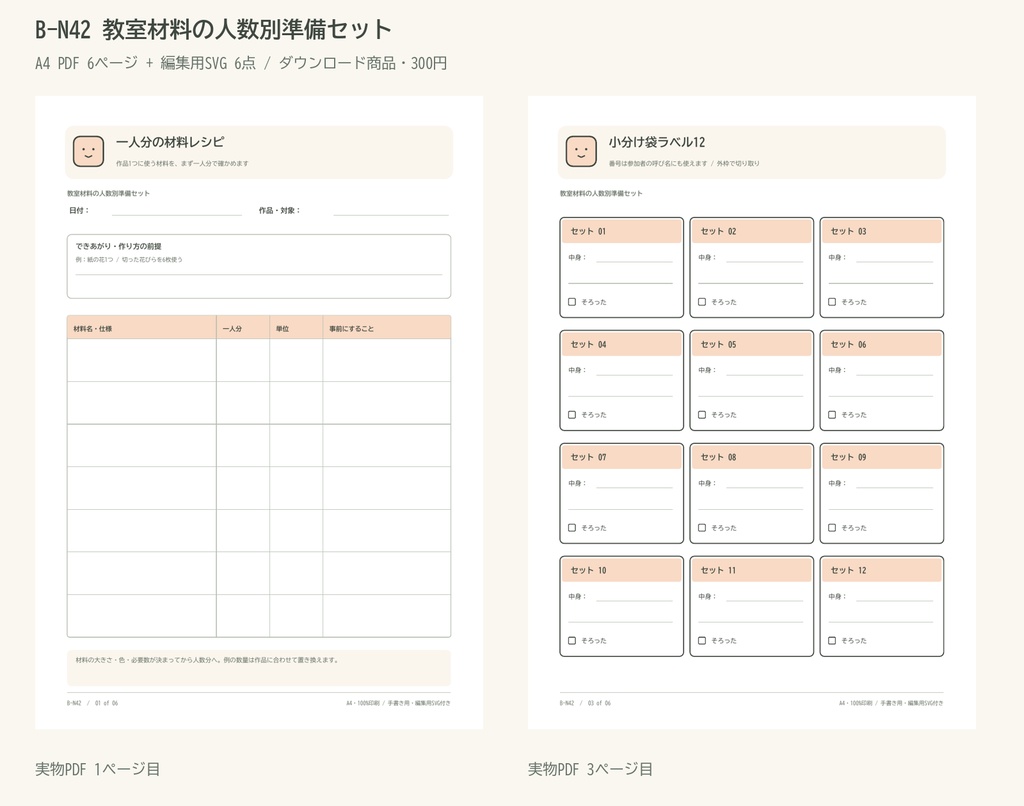Click the subtitle 作品1つに使う材料を、まず一人分で確かめます

coord(182,163)
